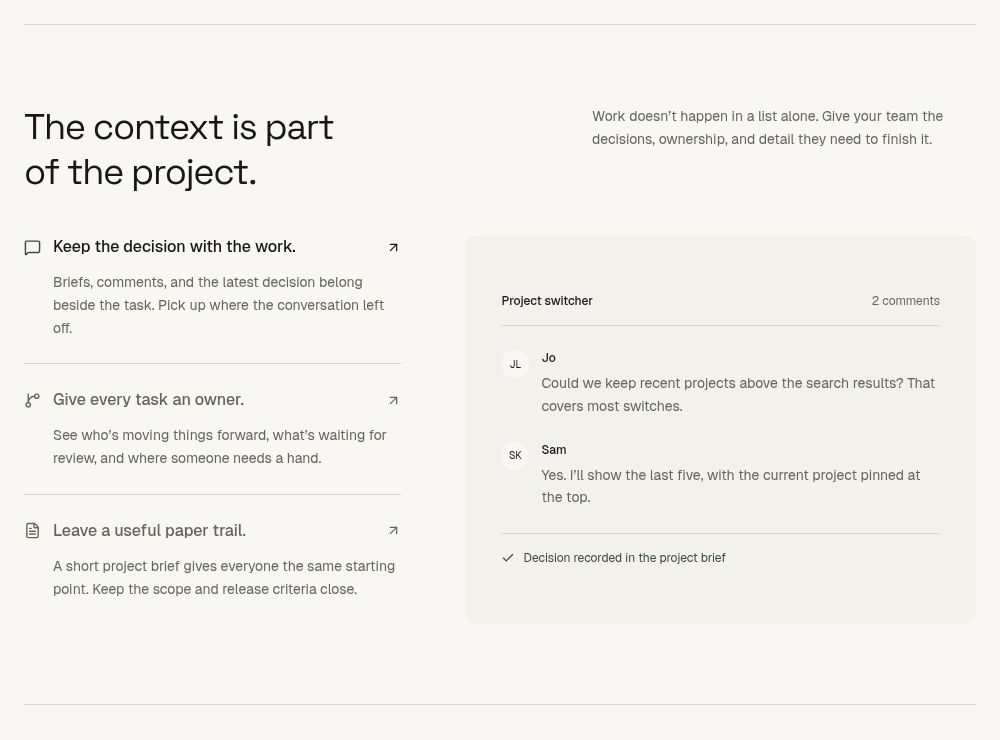This screenshot has width=1000, height=740.
Task: Select the Project switcher title
Action: click(x=547, y=301)
